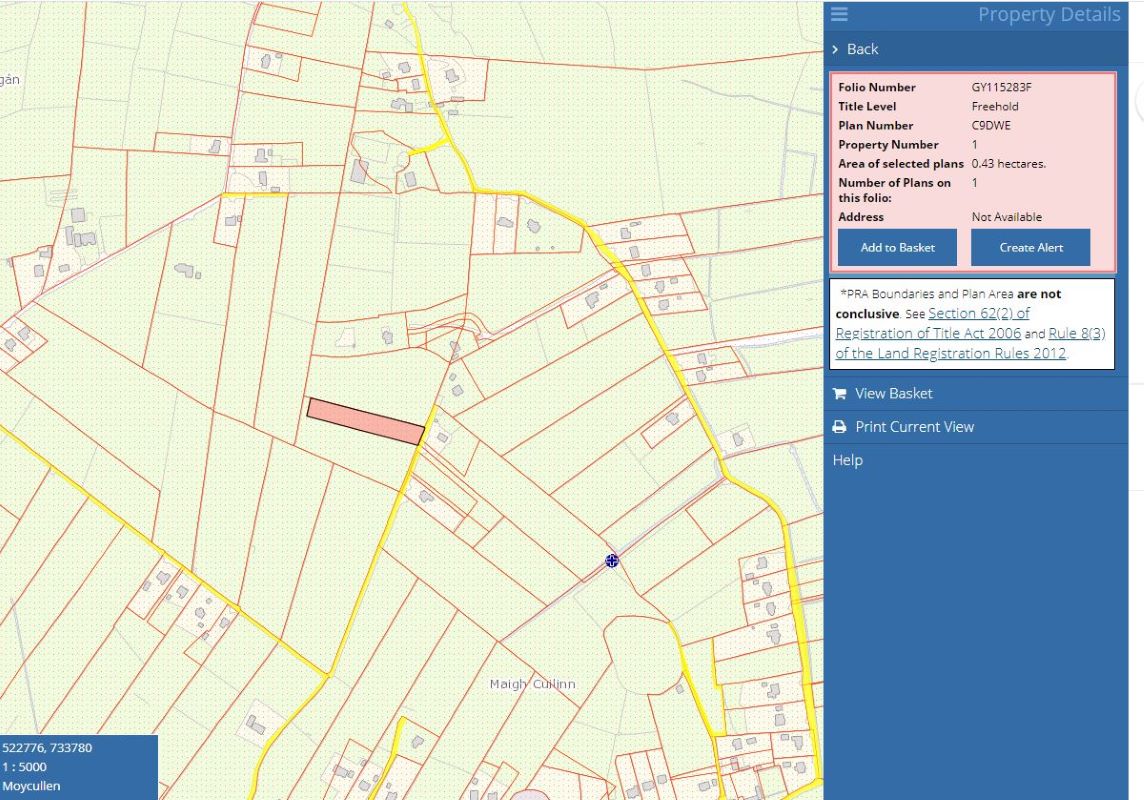Click the printer icon beside Print Current View
1144x800 pixels.
coord(839,426)
